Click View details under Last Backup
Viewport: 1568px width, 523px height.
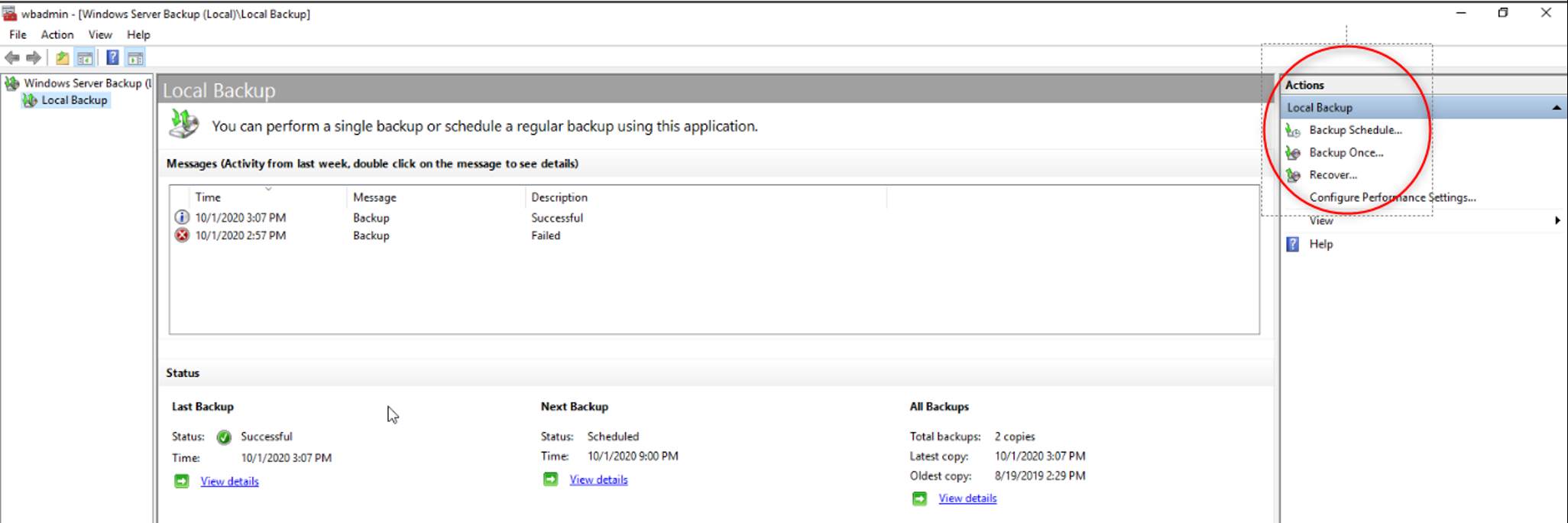coord(229,482)
